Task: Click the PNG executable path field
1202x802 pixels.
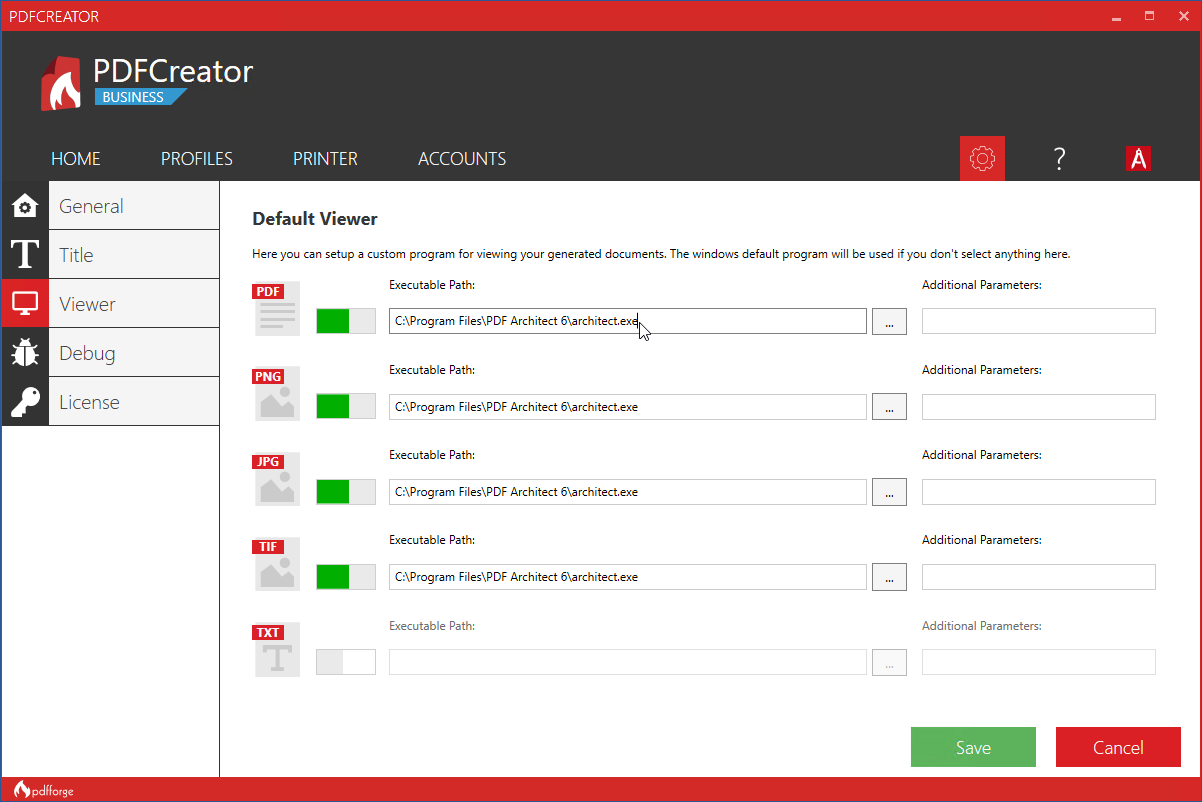Action: pyautogui.click(x=628, y=406)
